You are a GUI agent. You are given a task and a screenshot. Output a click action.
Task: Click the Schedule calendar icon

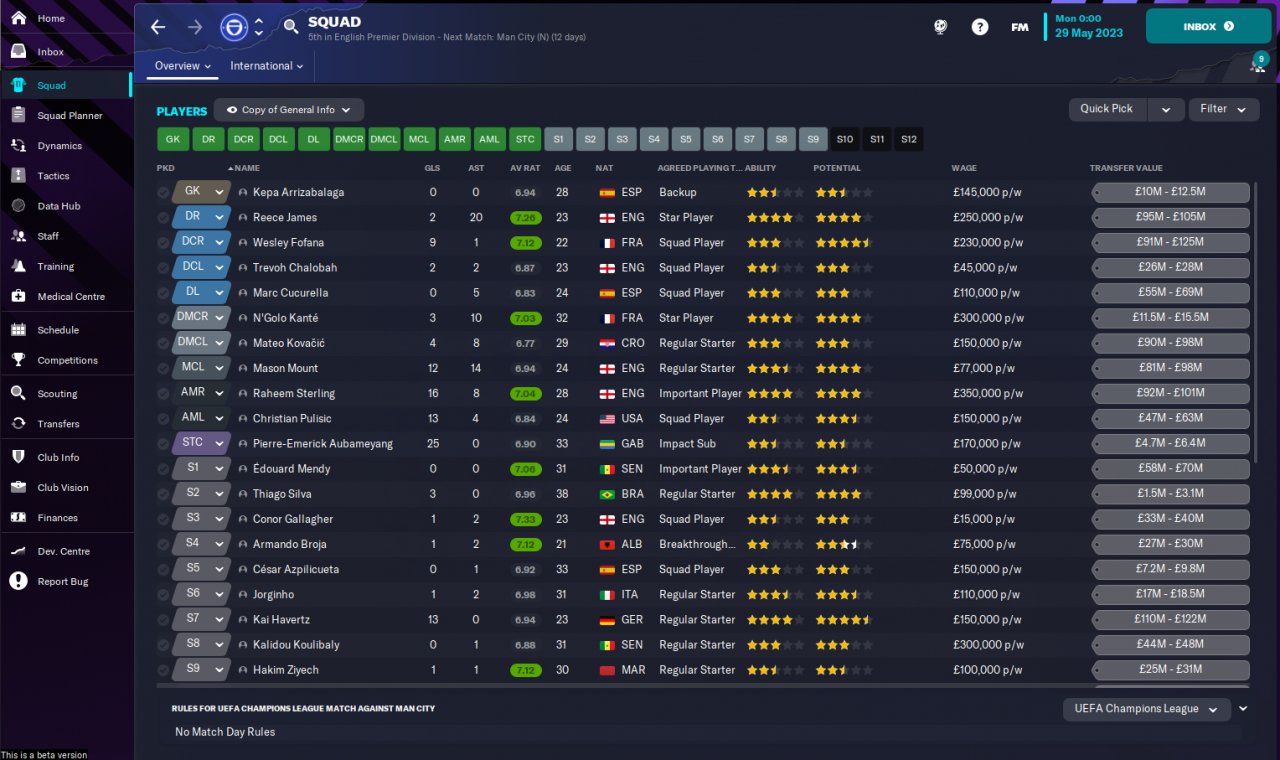pos(18,329)
